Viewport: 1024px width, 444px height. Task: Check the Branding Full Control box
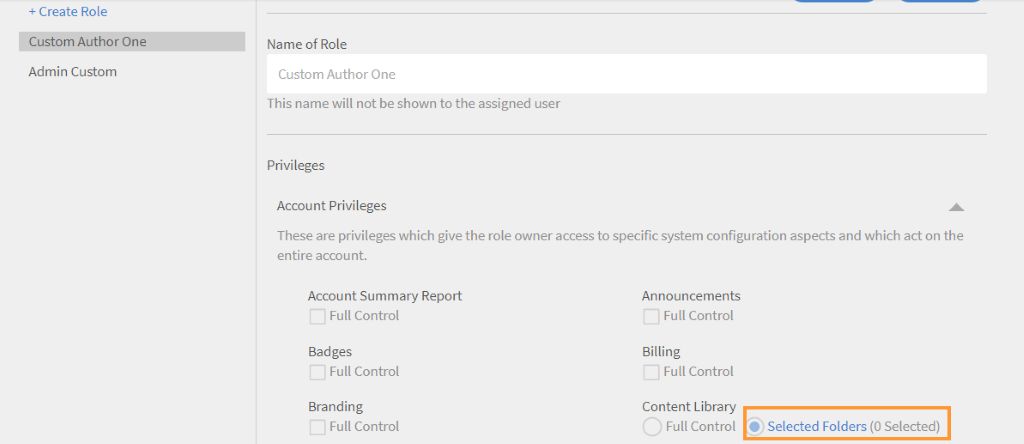(317, 427)
